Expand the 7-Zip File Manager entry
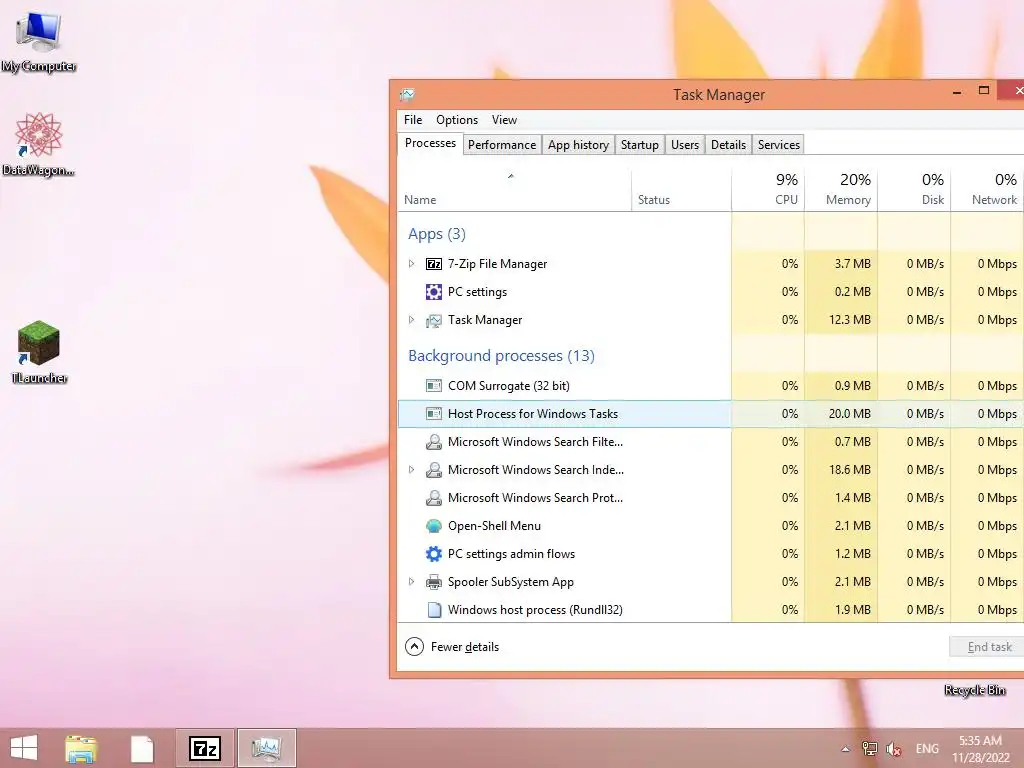Screen dimensions: 1024x768 411,264
